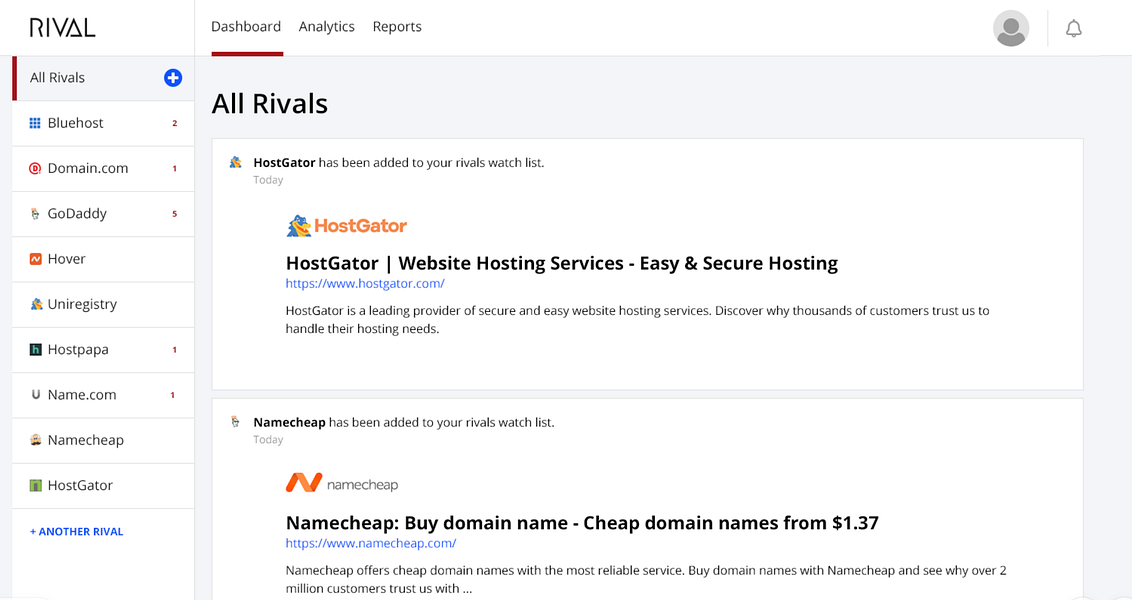Image resolution: width=1132 pixels, height=600 pixels.
Task: Click the Domain.com badge showing 1
Action: 175,169
